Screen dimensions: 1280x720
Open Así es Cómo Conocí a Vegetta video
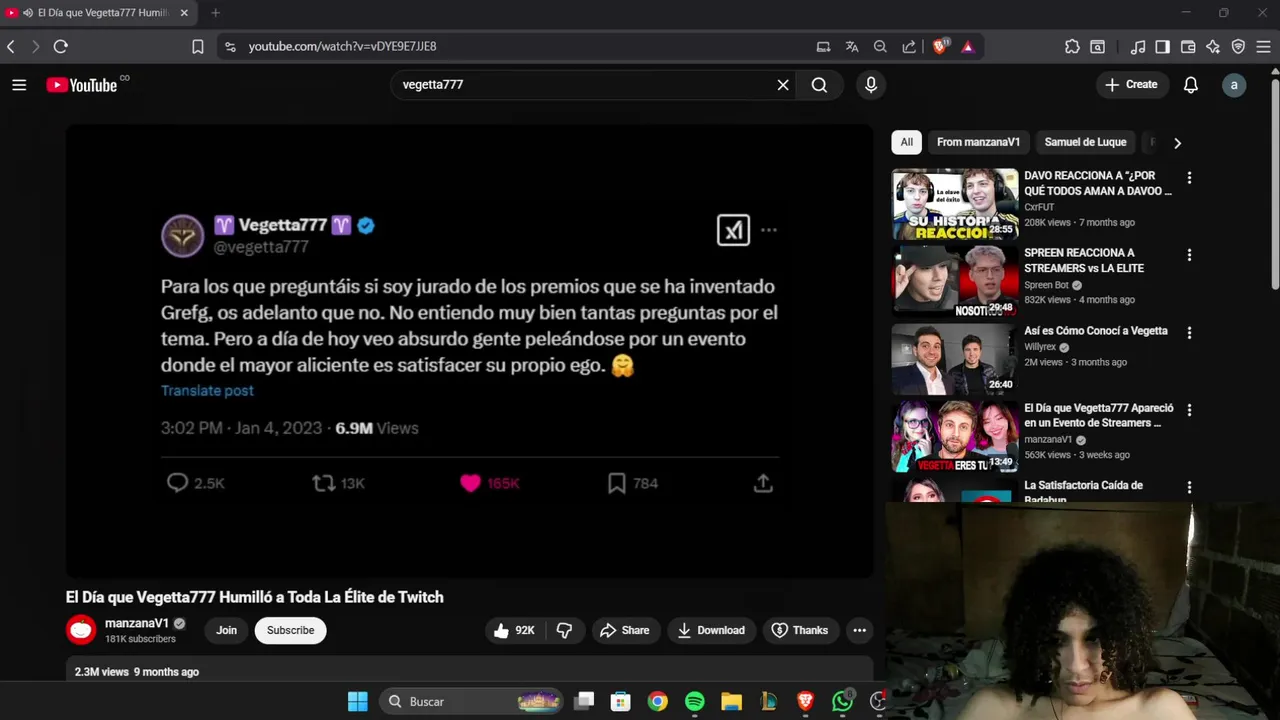pos(1095,331)
